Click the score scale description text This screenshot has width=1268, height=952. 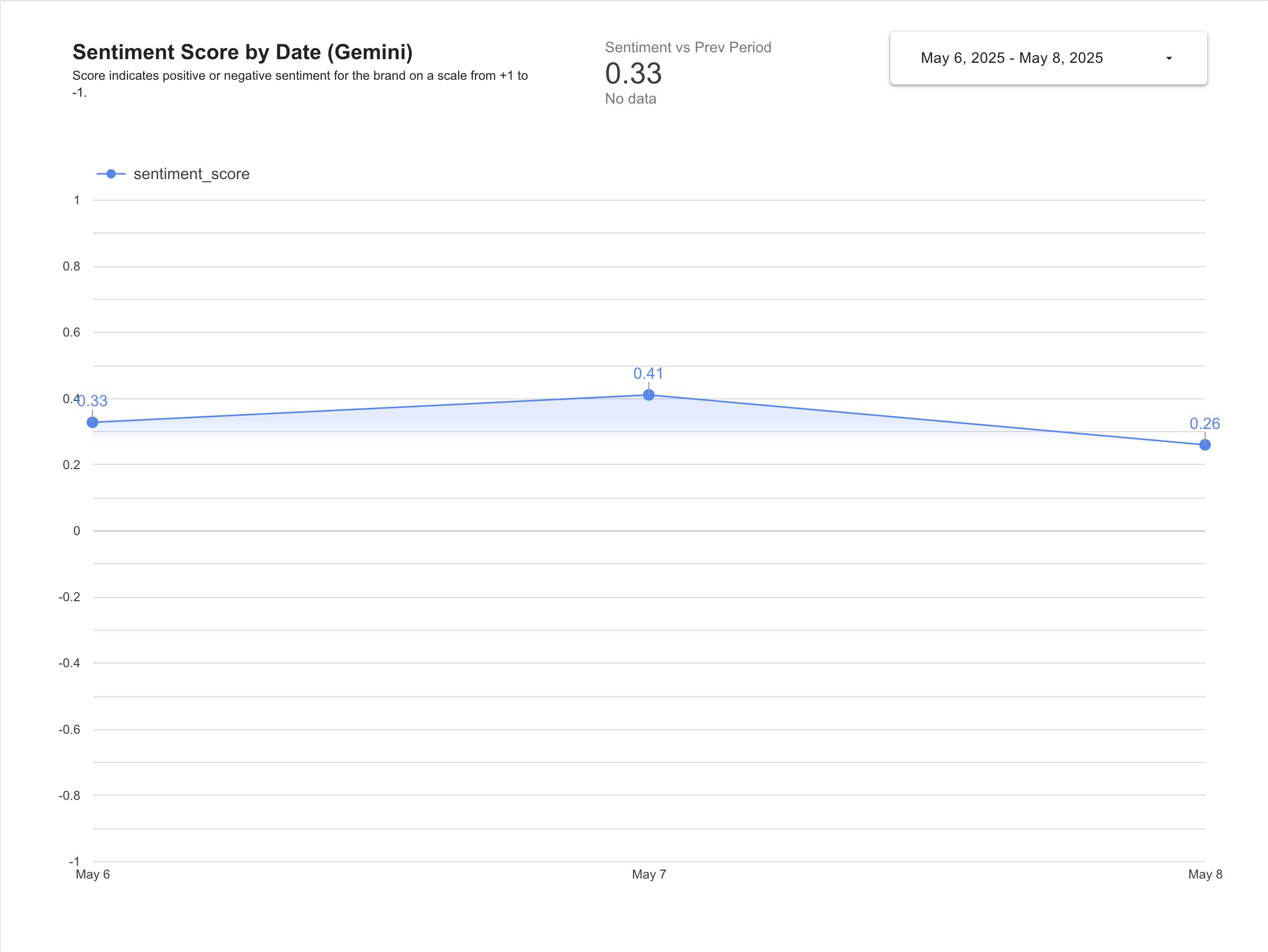pyautogui.click(x=300, y=76)
